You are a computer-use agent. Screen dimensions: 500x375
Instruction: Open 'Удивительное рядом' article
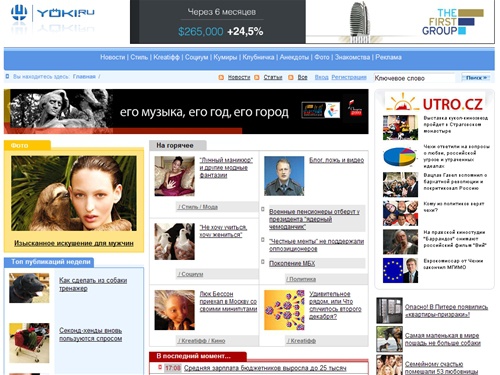point(335,305)
